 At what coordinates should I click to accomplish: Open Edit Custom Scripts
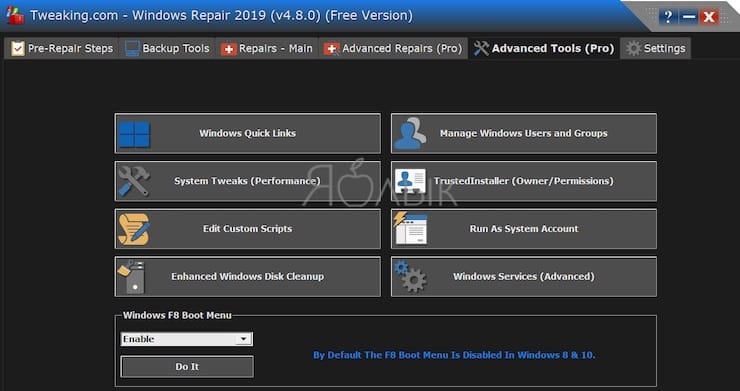(x=247, y=229)
